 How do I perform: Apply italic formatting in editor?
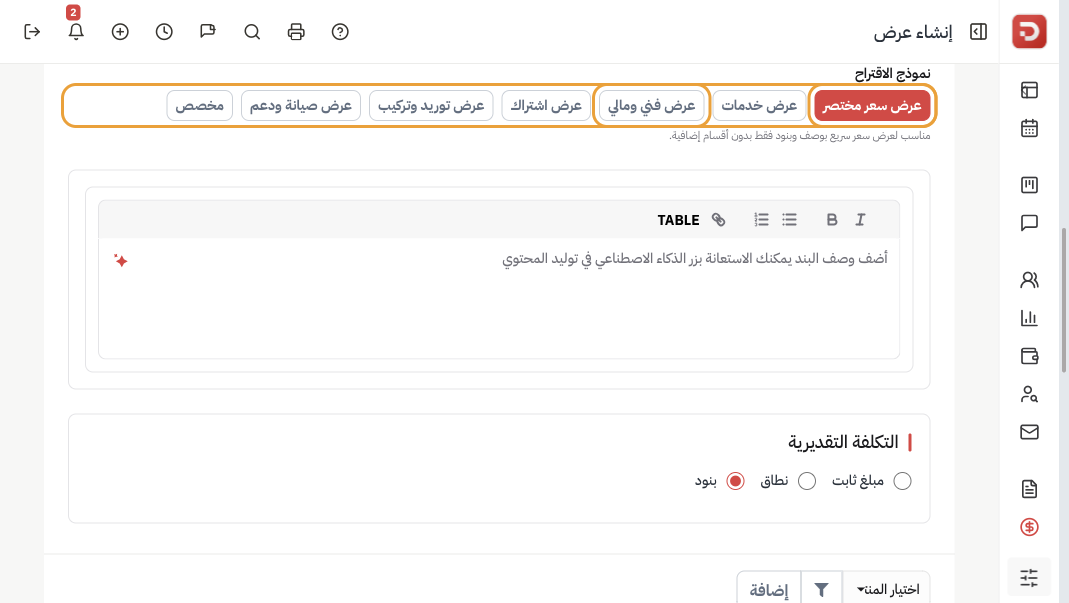coord(860,220)
